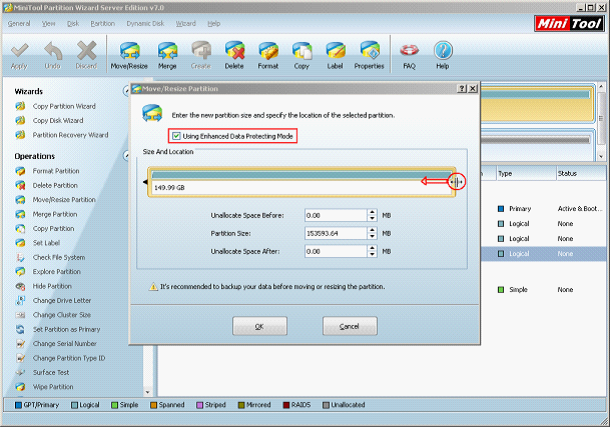Click the 149.99 GB partition bar
Screen dimensions: 610x427
pos(301,182)
